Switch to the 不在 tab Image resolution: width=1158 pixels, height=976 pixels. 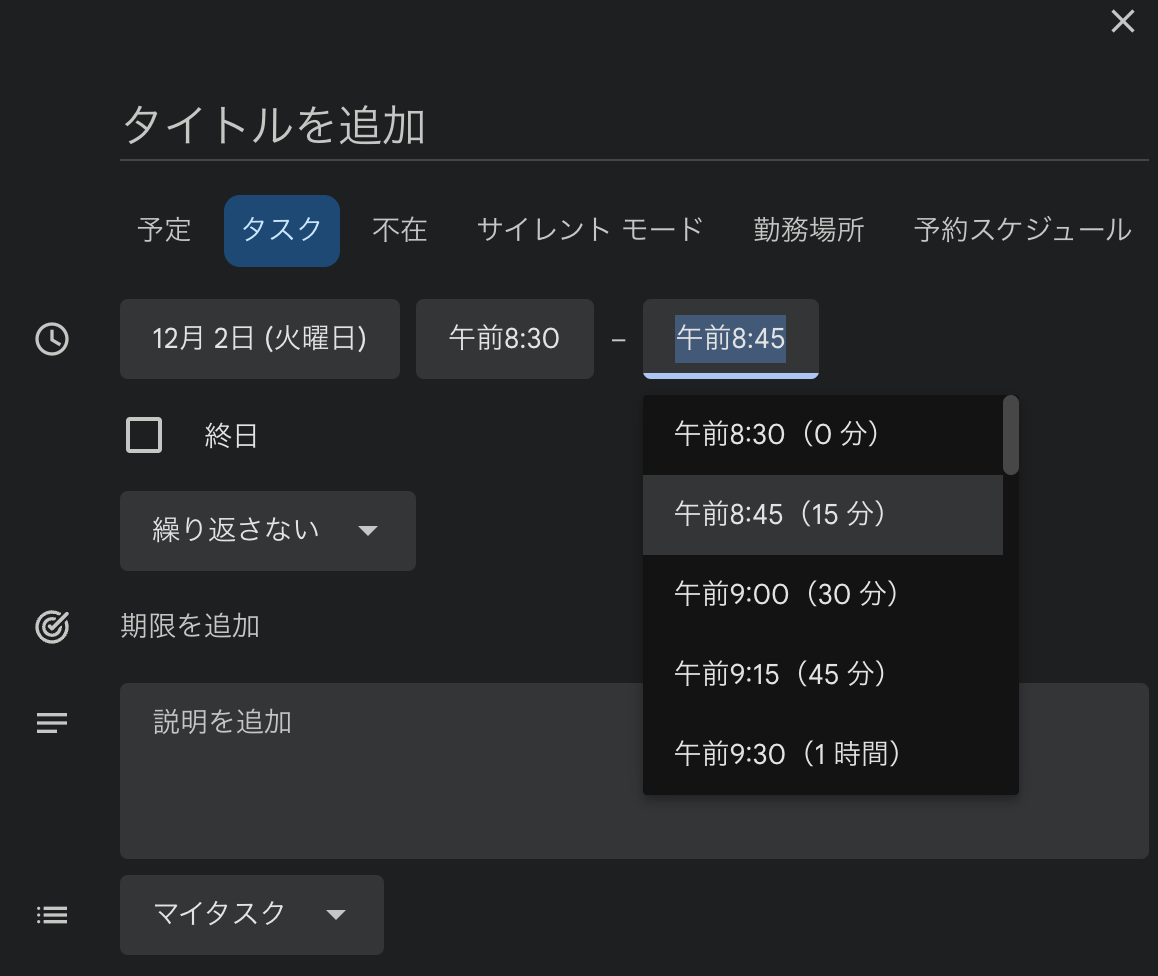(x=399, y=230)
